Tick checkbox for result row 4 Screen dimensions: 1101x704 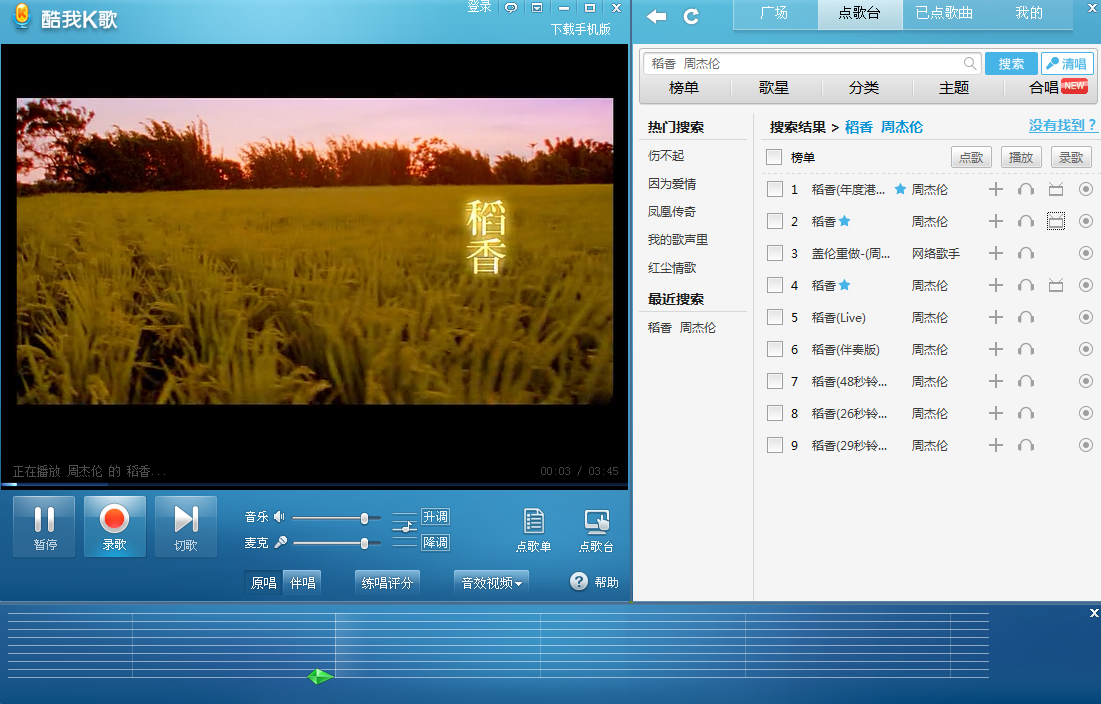tap(774, 285)
